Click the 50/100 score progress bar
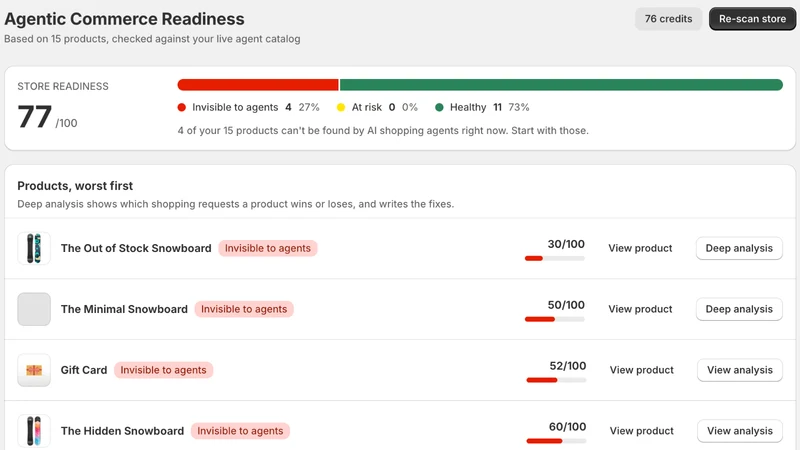800x450 pixels. (x=555, y=319)
